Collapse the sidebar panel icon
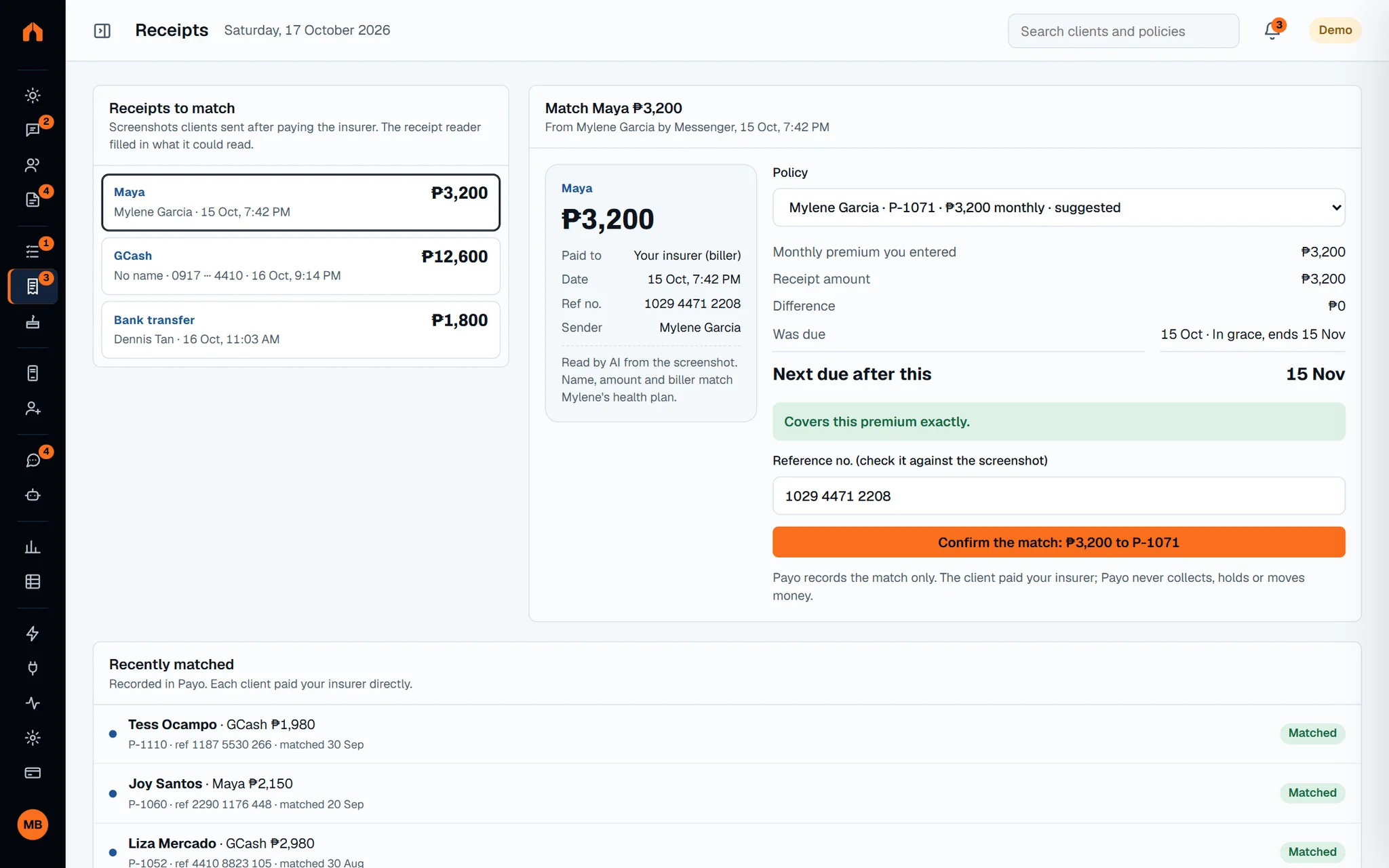Screen dimensions: 1389x868 click(x=102, y=31)
